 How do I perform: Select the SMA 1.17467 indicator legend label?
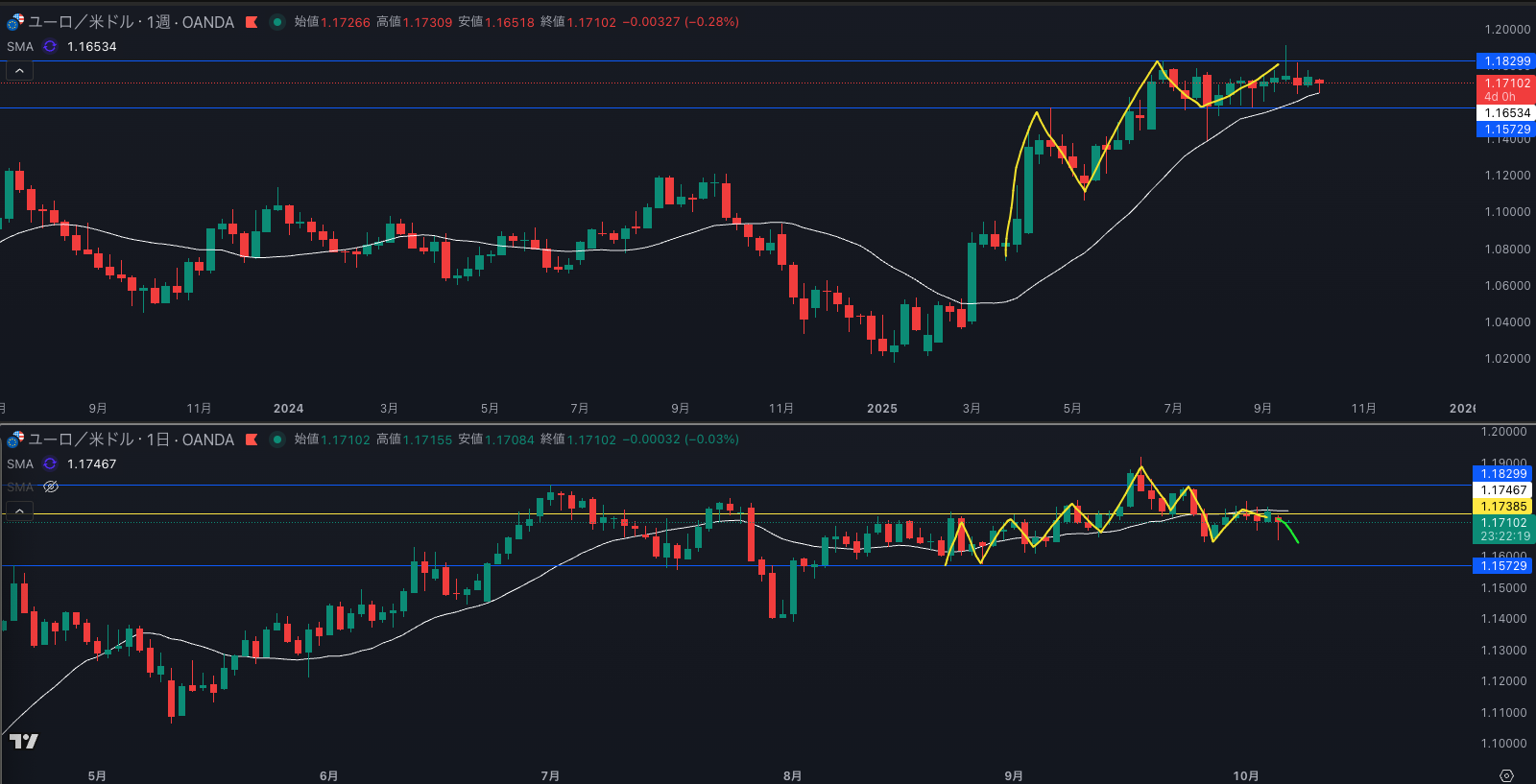click(20, 463)
